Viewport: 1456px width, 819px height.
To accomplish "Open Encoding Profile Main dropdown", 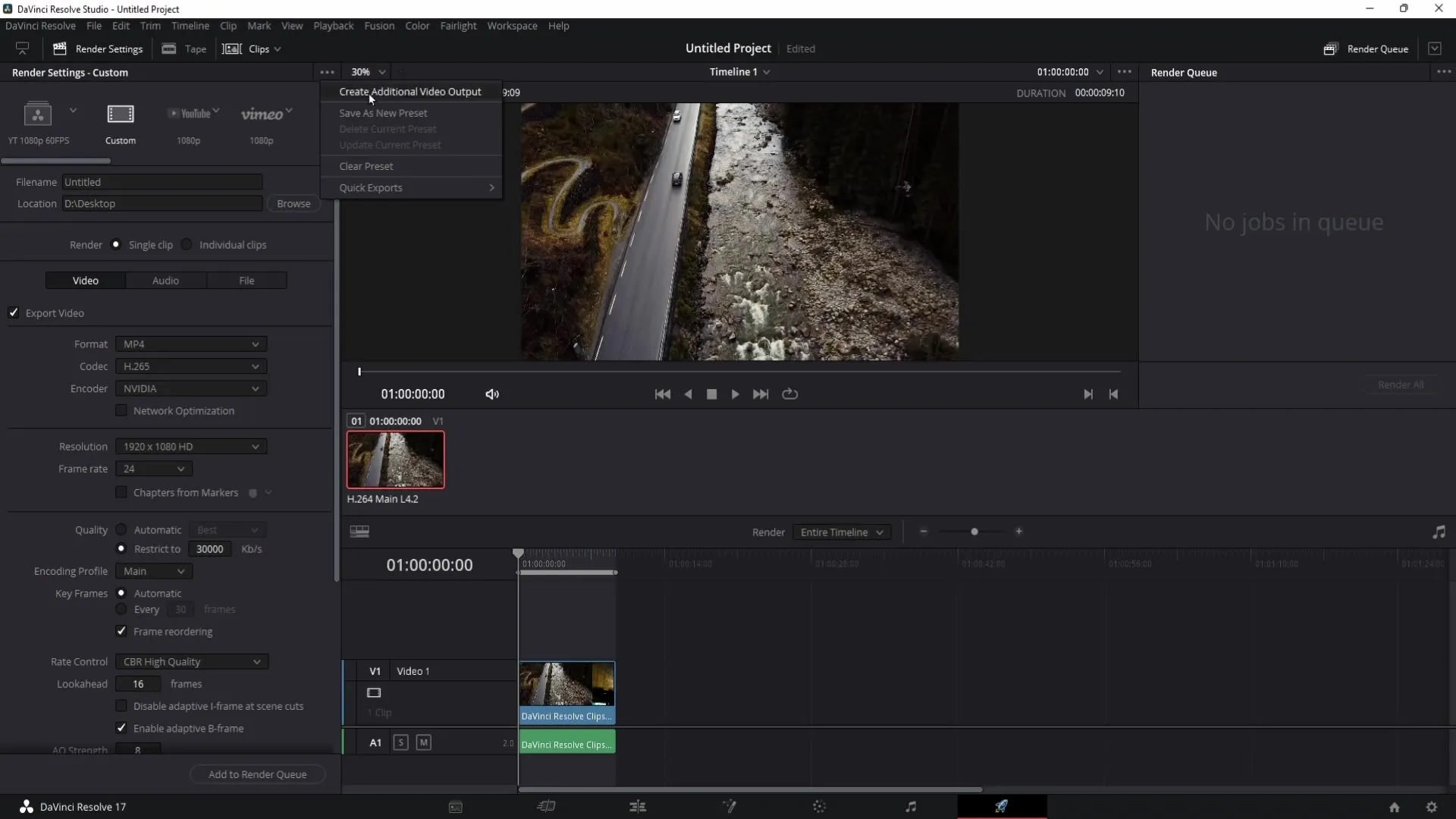I will click(x=154, y=572).
